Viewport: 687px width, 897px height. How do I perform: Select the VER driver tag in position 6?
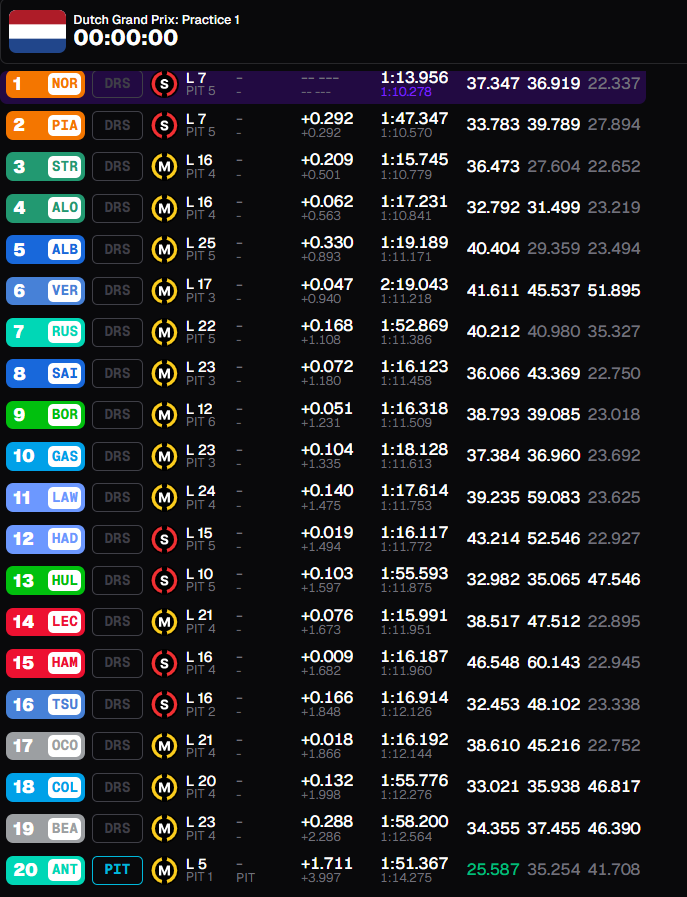pos(45,291)
